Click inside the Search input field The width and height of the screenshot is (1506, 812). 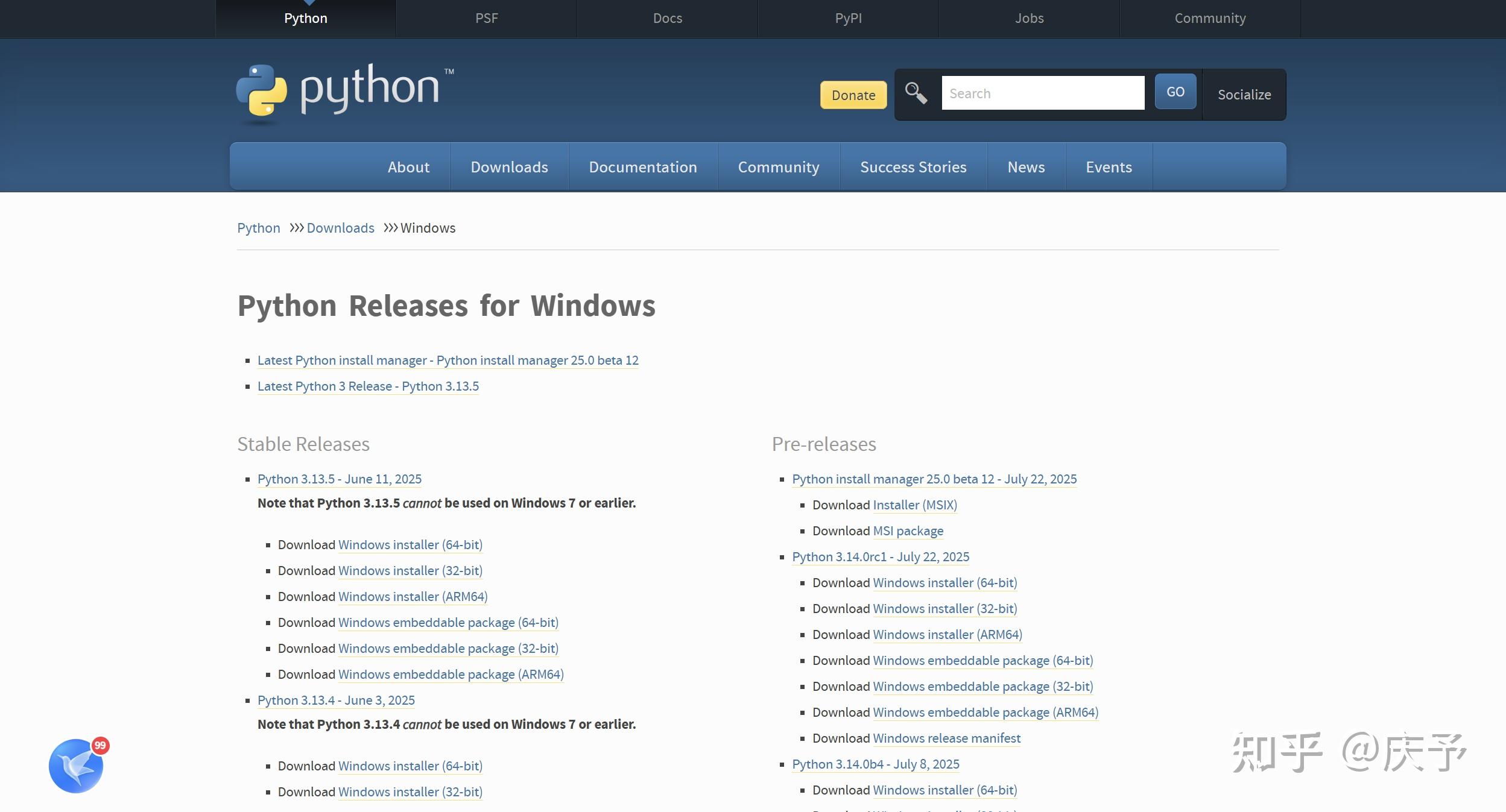coord(1043,92)
